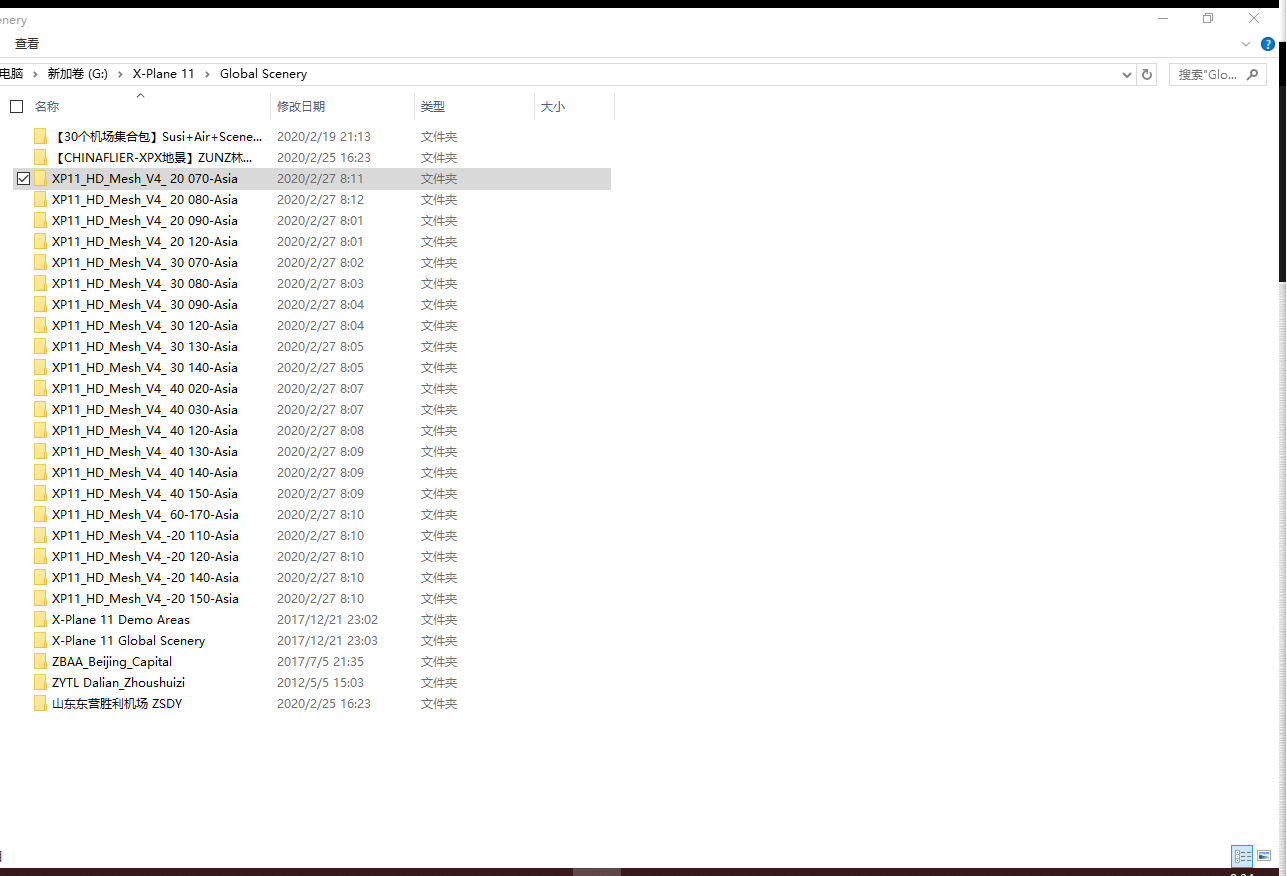Click date 2012/5/5 15:03 cell

click(320, 682)
